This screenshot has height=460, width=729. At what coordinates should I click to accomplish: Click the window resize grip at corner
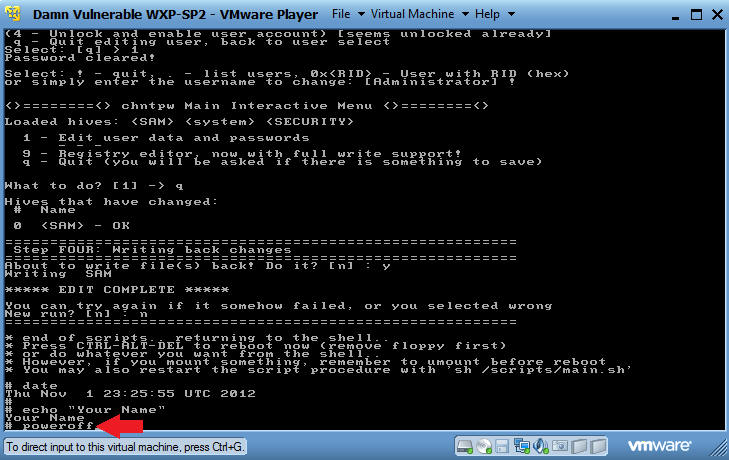(719, 449)
